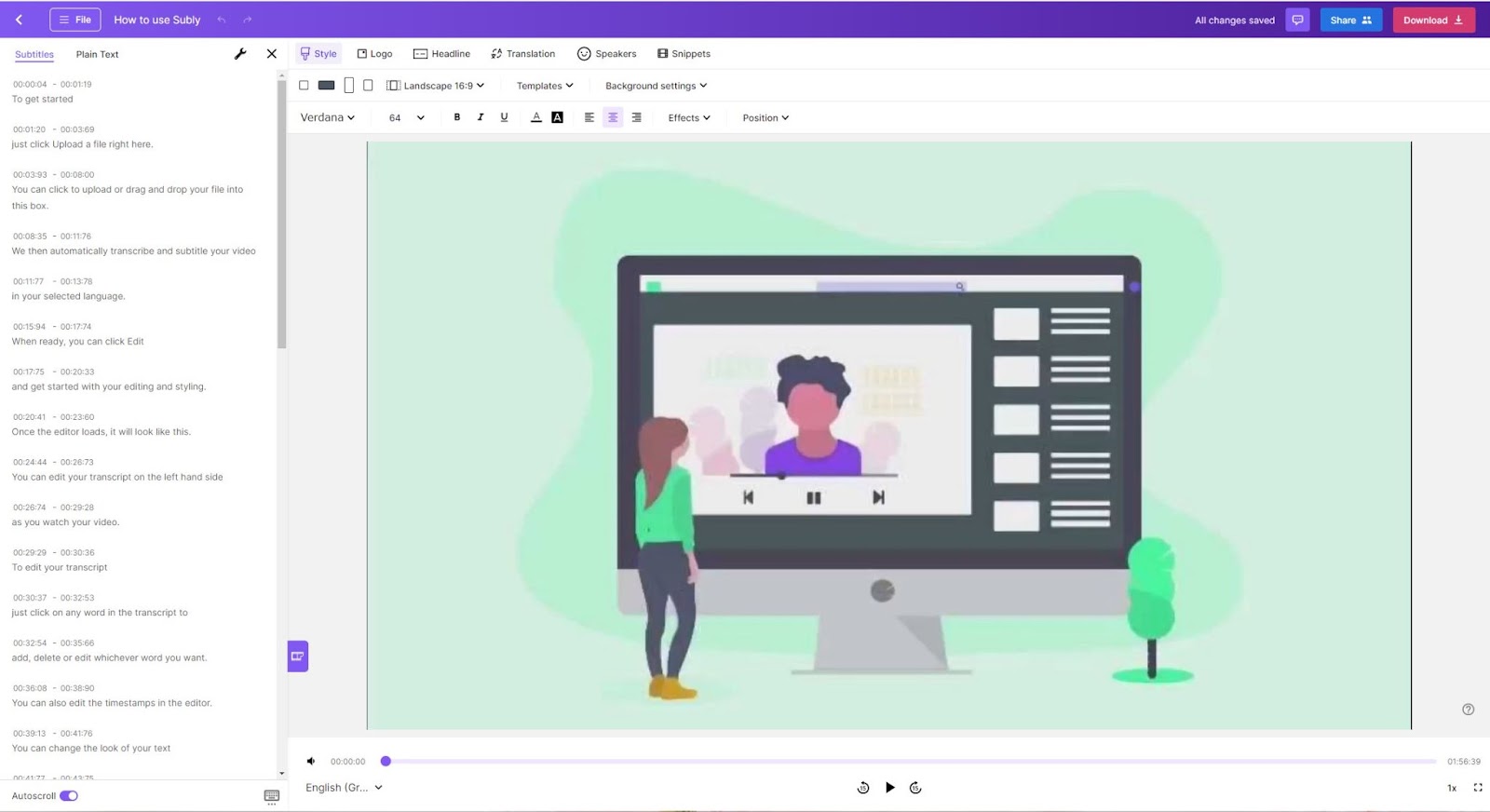Viewport: 1490px width, 812px height.
Task: Turn off the Autoscroll toggle
Action: (x=69, y=796)
